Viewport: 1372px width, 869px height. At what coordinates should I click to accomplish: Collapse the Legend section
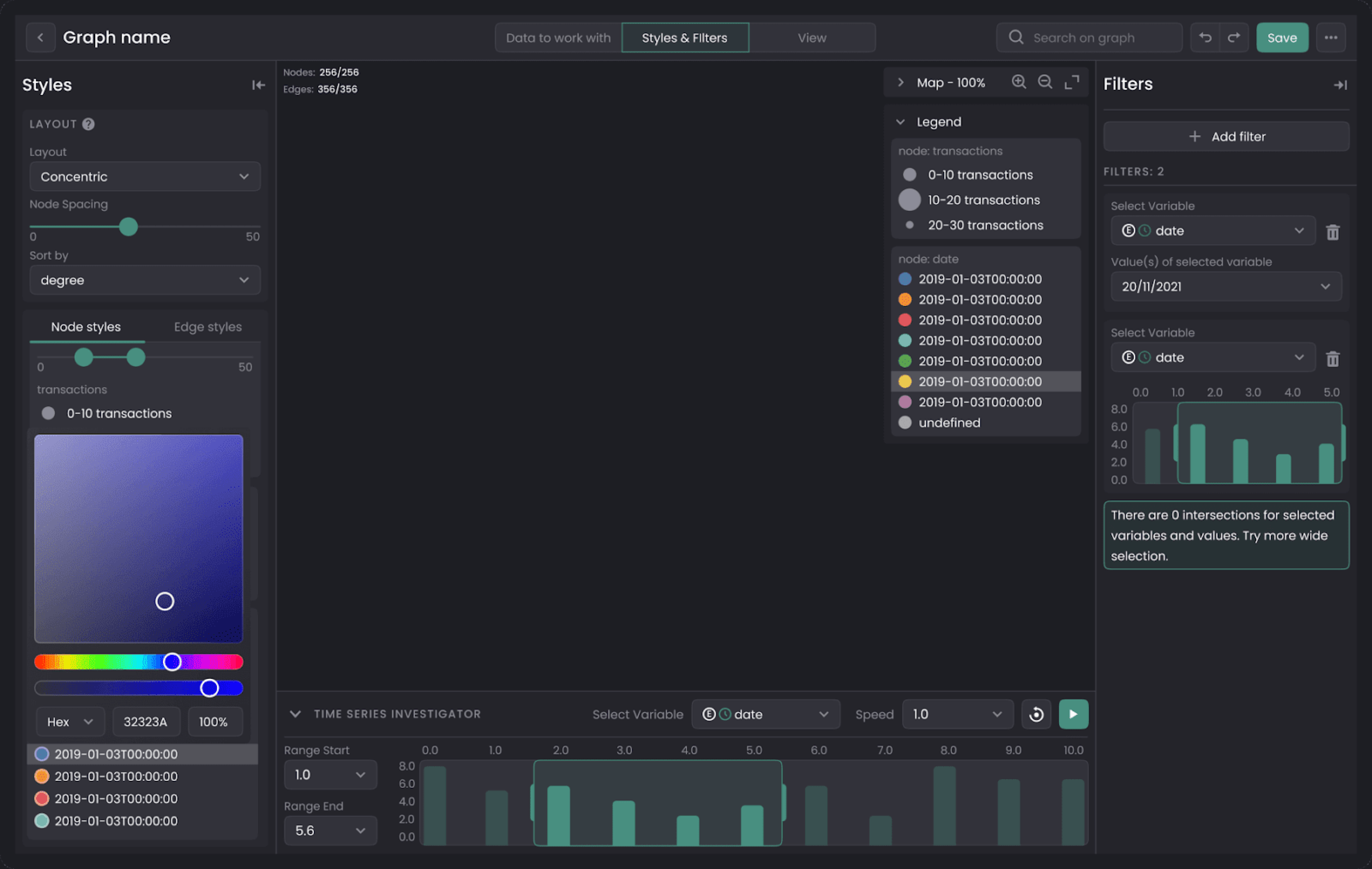(901, 121)
